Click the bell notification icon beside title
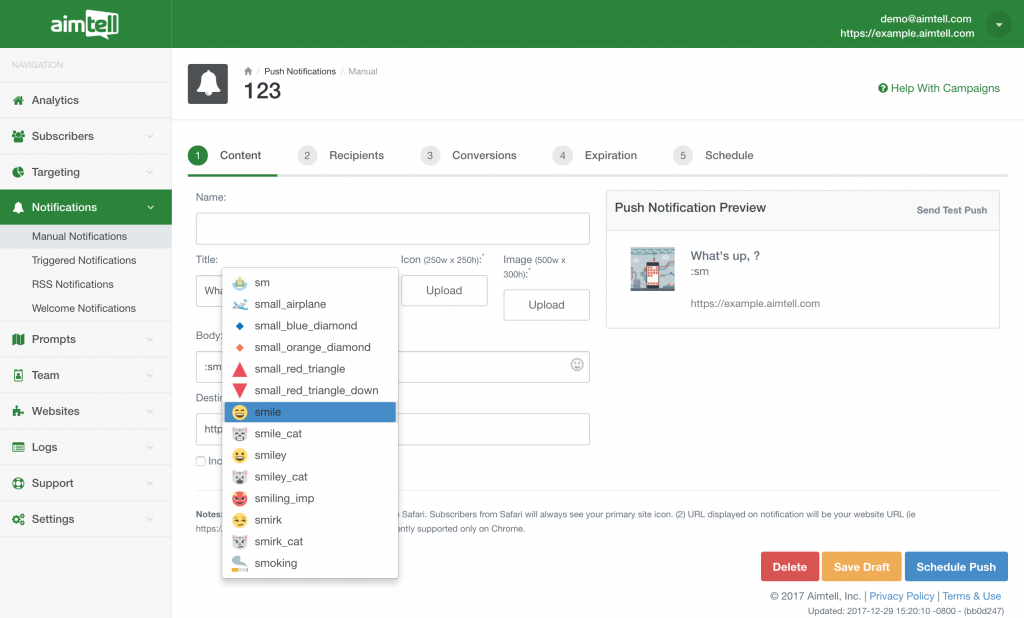Image resolution: width=1024 pixels, height=618 pixels. click(208, 84)
